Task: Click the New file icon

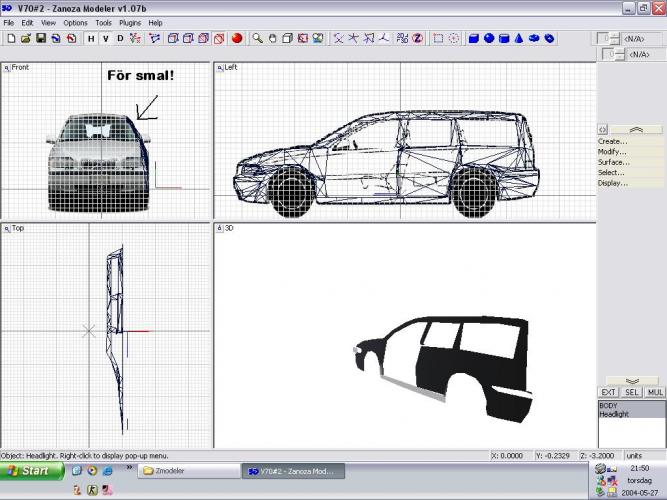Action: tap(10, 38)
